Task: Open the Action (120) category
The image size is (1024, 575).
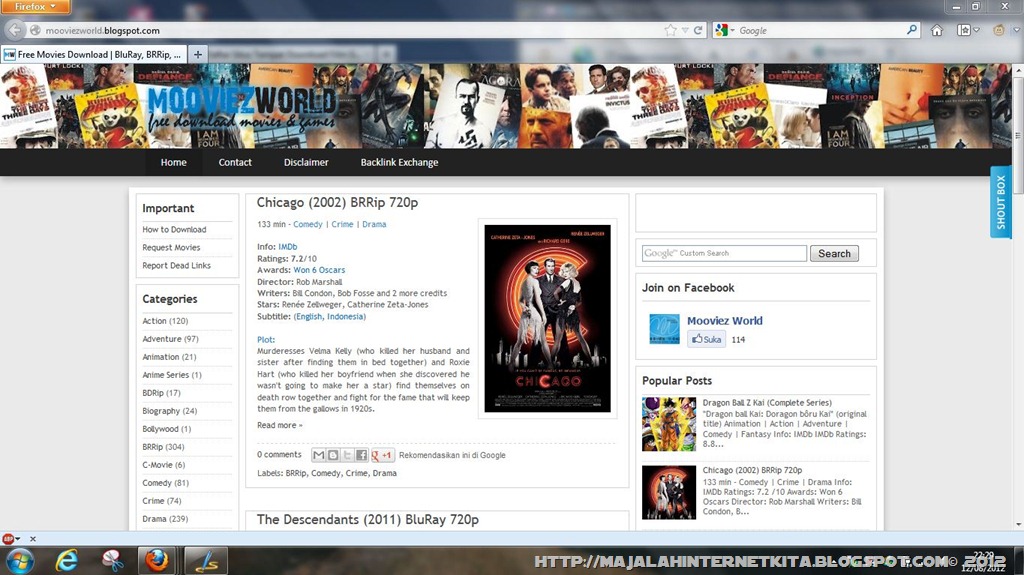Action: coord(165,321)
